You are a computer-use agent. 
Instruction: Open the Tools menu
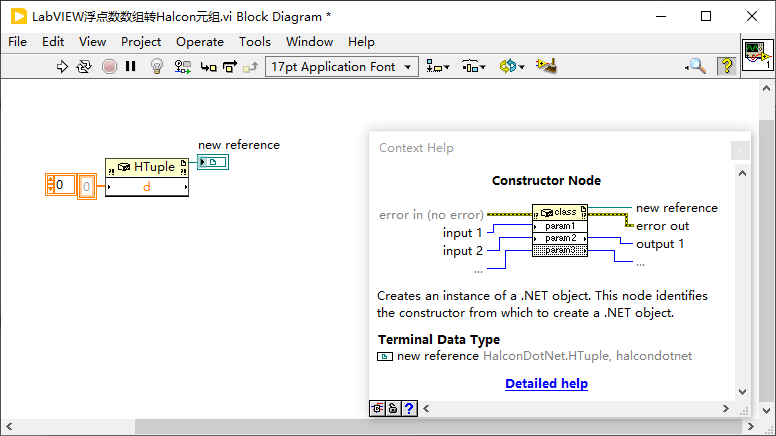[x=255, y=42]
